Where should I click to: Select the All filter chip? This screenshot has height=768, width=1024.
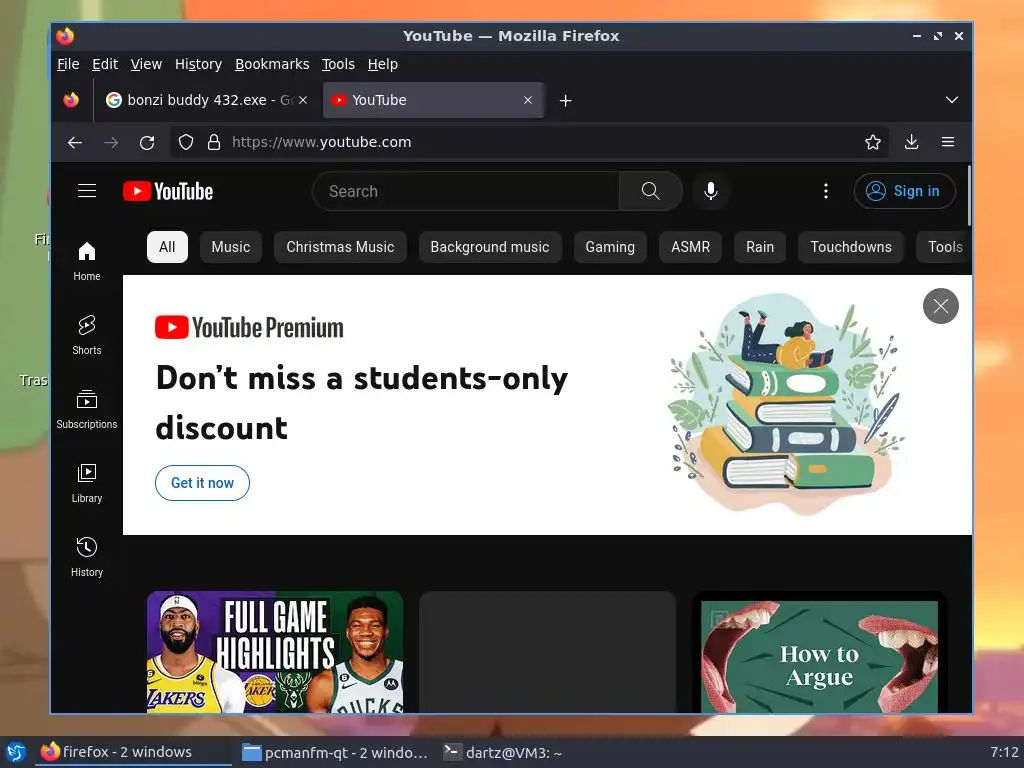(x=167, y=247)
